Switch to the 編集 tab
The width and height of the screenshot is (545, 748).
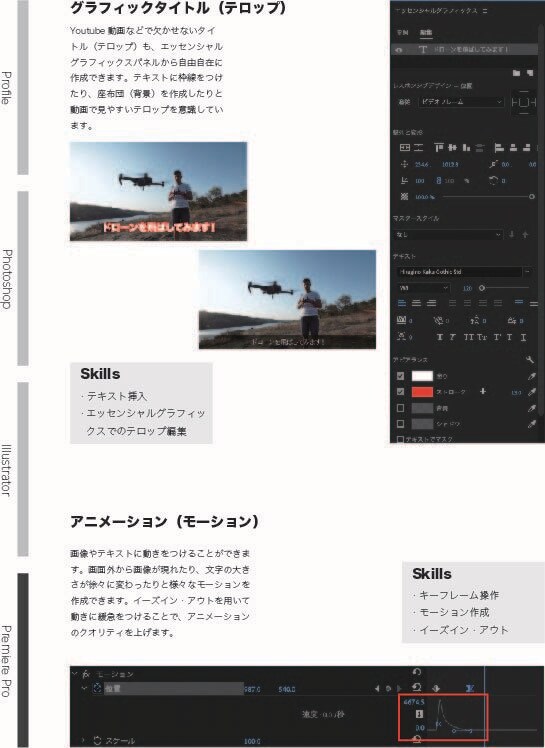pos(426,32)
